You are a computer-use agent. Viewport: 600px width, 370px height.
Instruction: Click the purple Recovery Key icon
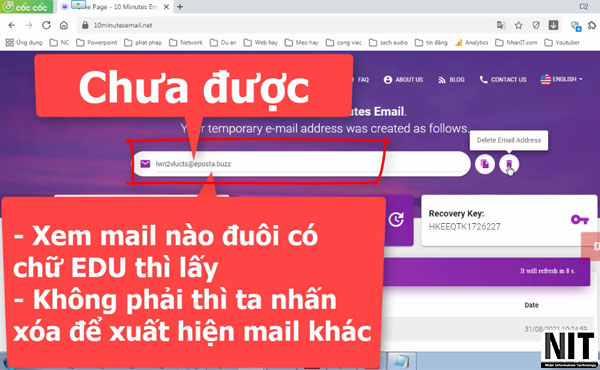(579, 220)
